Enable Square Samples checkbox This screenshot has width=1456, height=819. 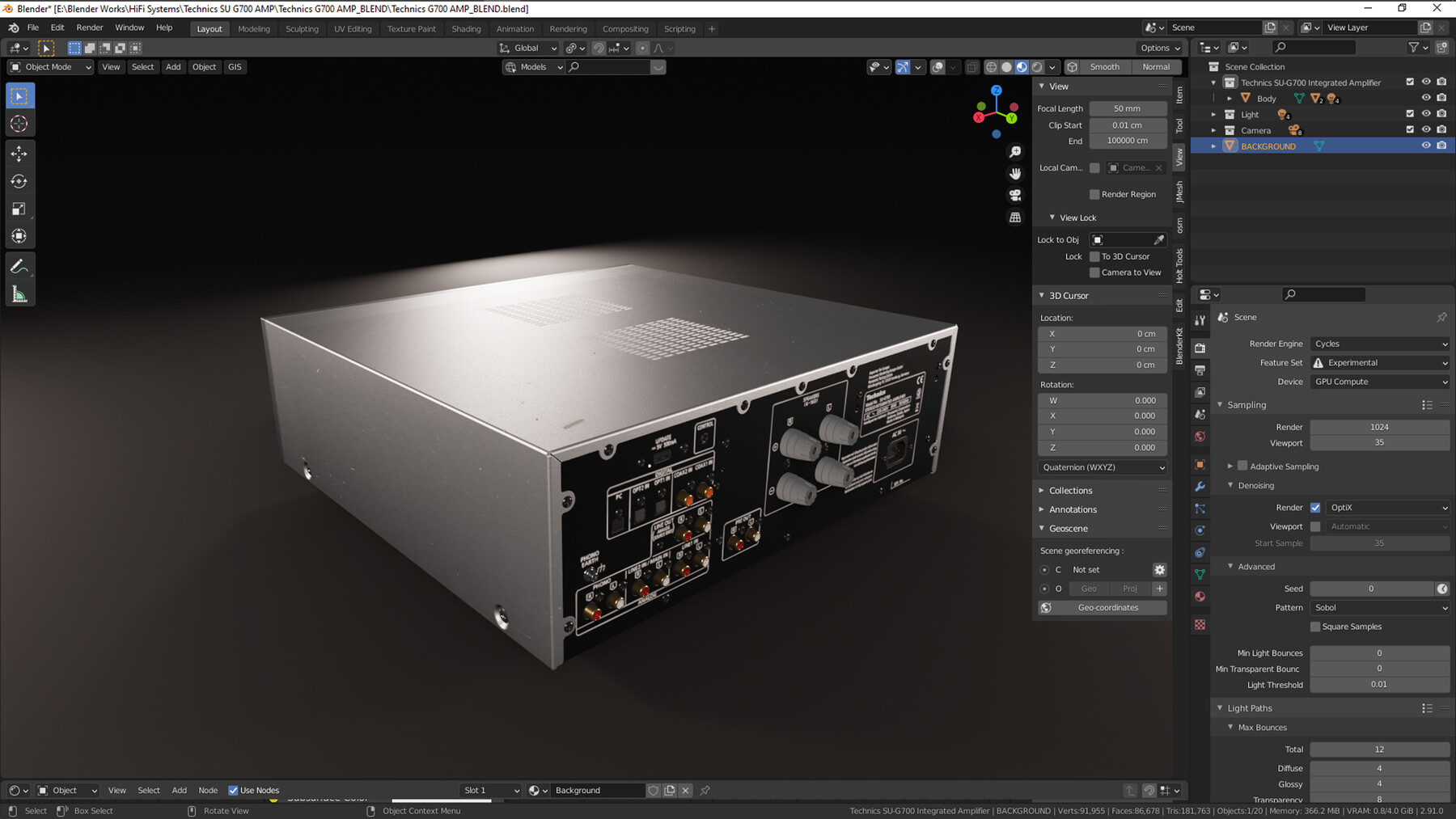(1314, 627)
